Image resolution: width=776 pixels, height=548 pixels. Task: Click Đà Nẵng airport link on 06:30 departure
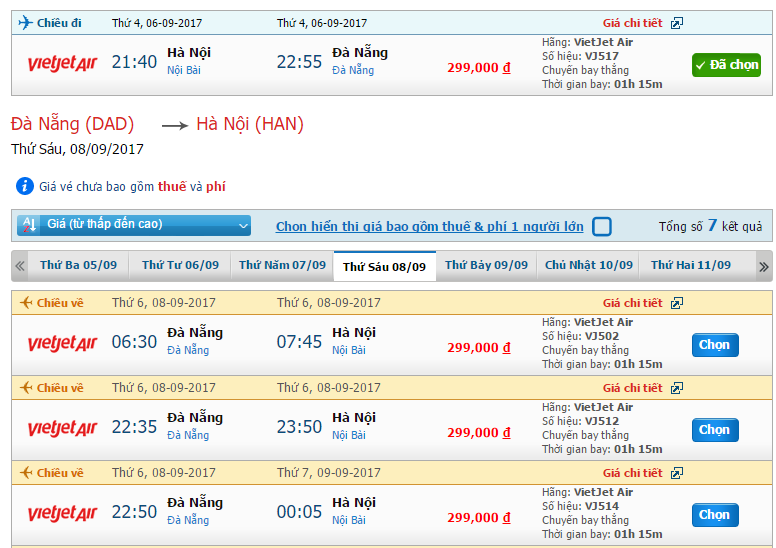[x=188, y=350]
